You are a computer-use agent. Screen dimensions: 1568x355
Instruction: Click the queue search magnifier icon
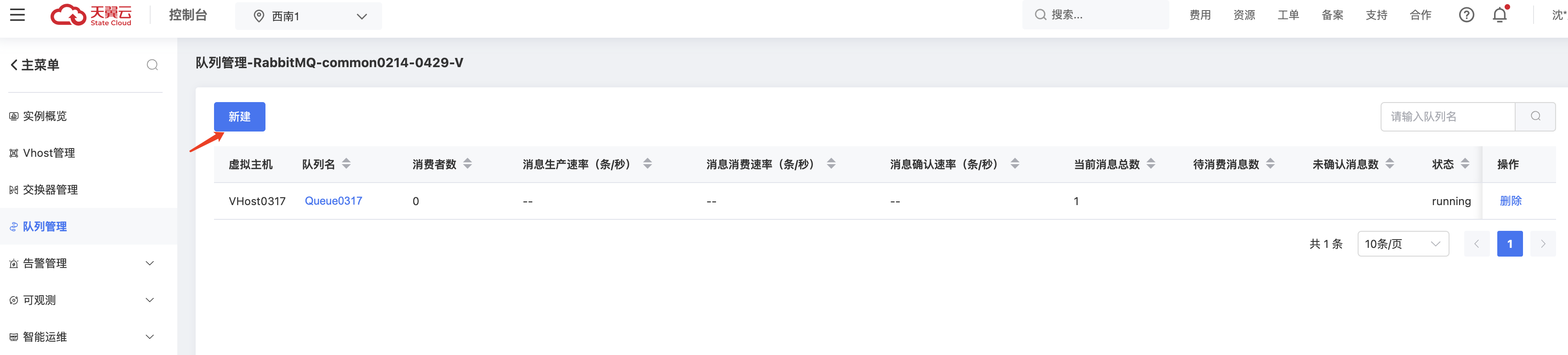pos(1535,116)
